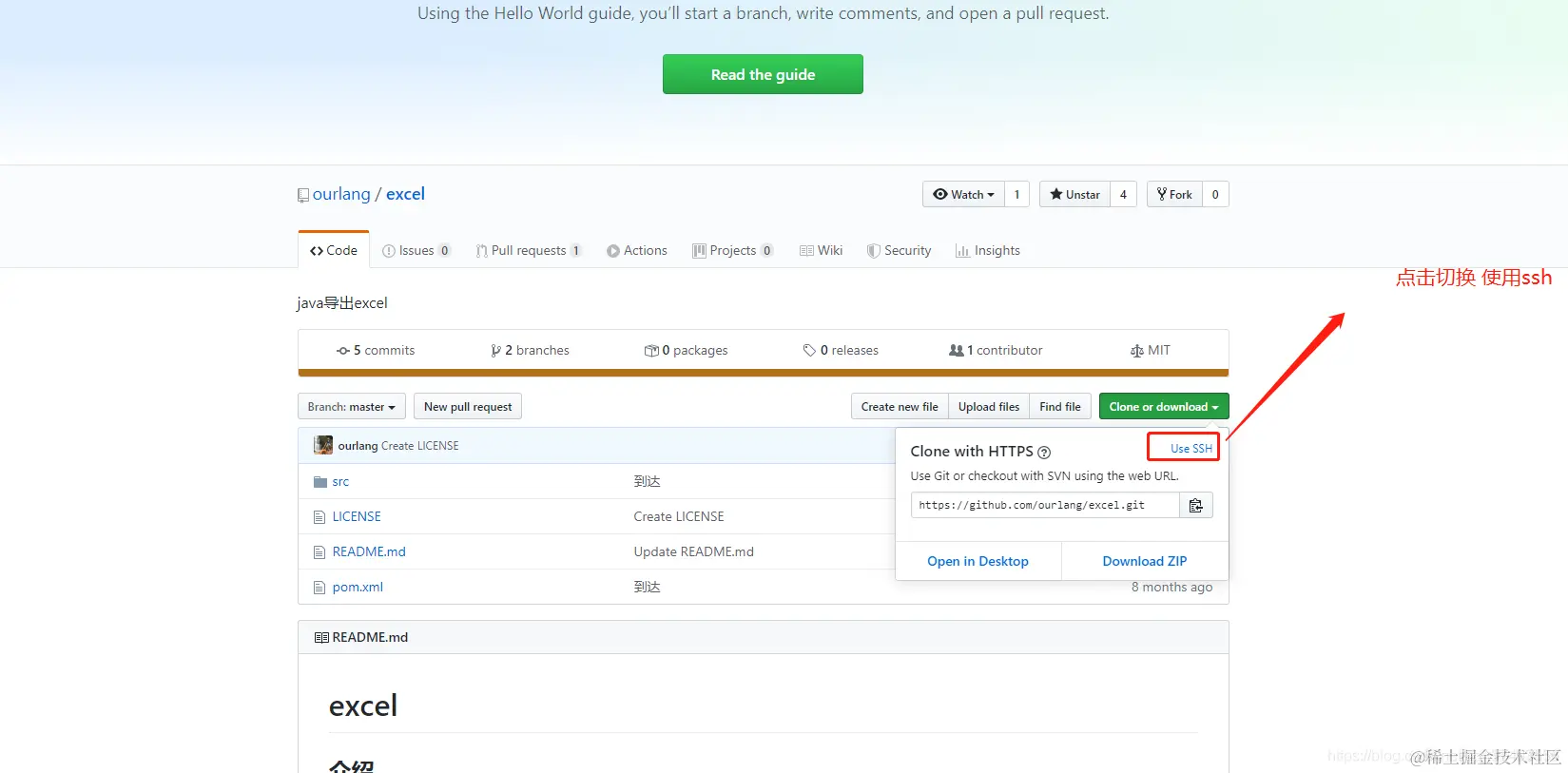The width and height of the screenshot is (1568, 773).
Task: View 1 contributor
Action: (x=996, y=350)
